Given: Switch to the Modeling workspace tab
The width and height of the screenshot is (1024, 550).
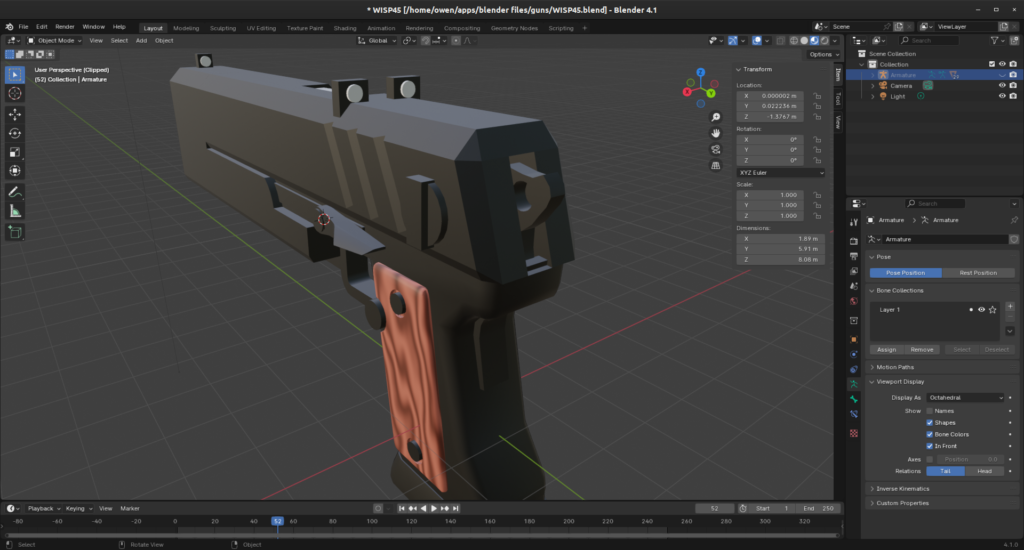Looking at the screenshot, I should pos(186,28).
